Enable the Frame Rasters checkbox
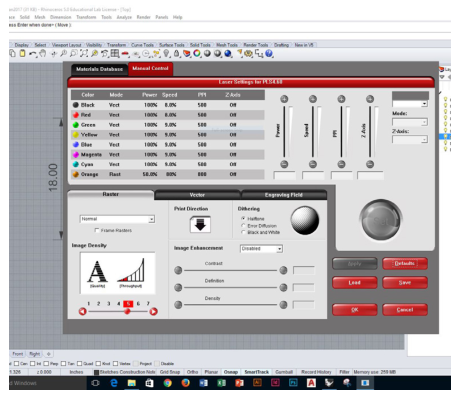 pyautogui.click(x=97, y=230)
